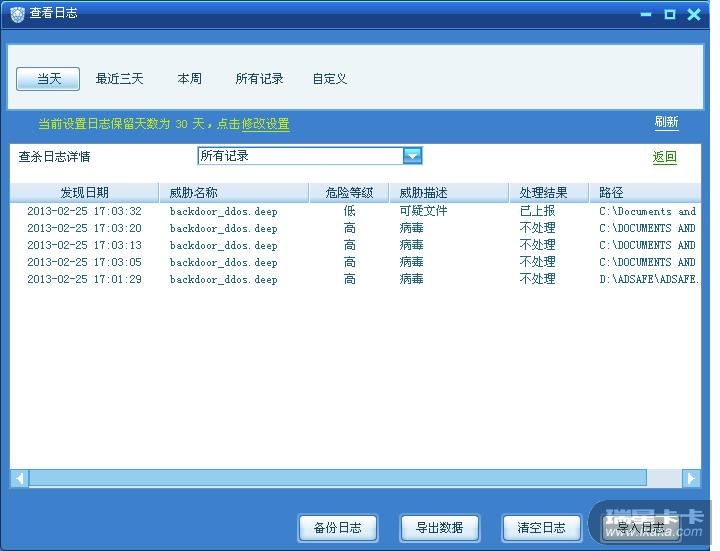
Task: Maximize the 查看日志 window
Action: pos(669,14)
